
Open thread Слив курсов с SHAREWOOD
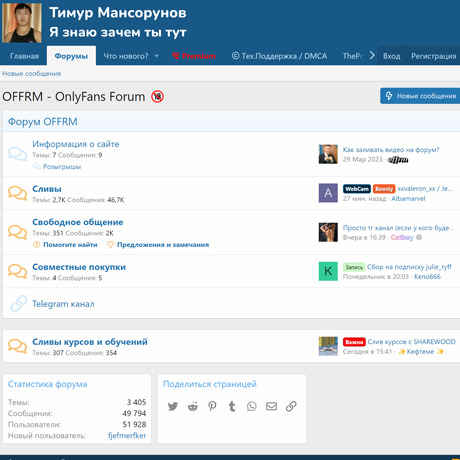(x=411, y=342)
